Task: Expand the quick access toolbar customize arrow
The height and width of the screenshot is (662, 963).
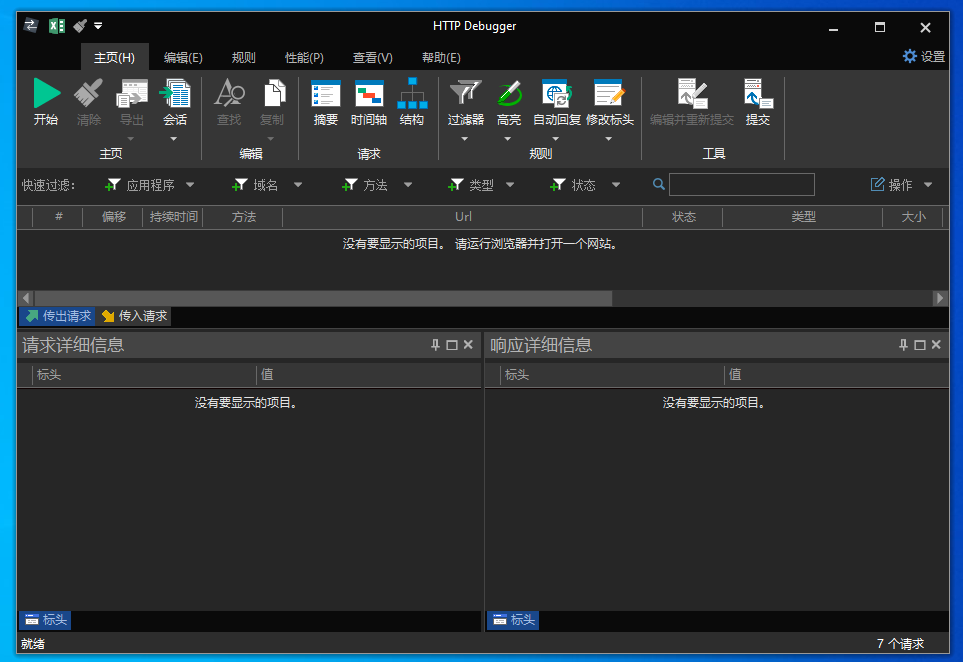Action: (98, 26)
